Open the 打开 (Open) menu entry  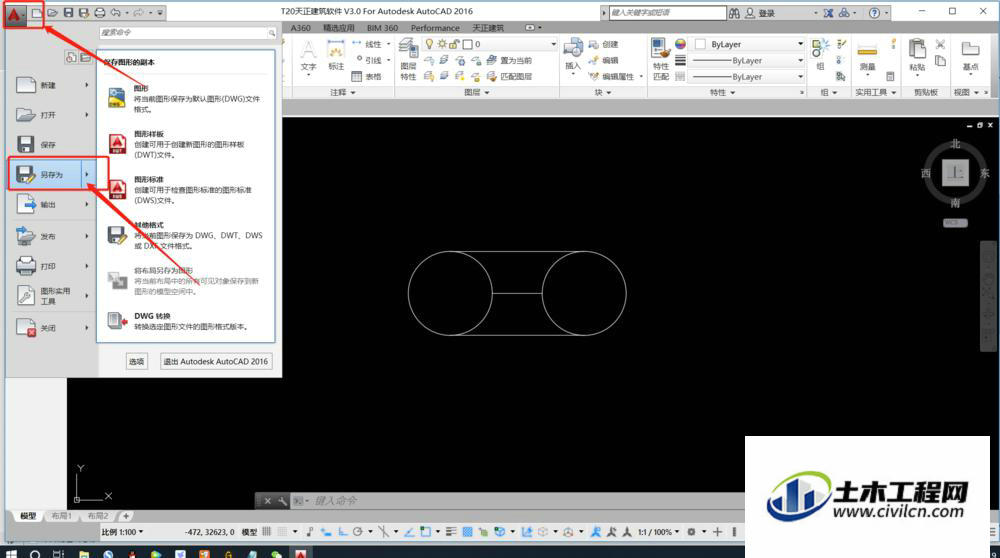pyautogui.click(x=52, y=115)
